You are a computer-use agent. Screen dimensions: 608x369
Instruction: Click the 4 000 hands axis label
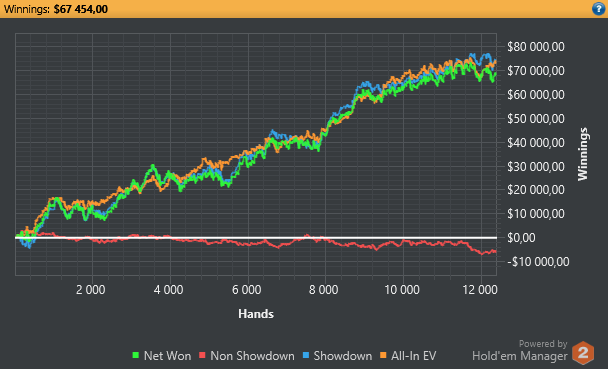click(169, 290)
